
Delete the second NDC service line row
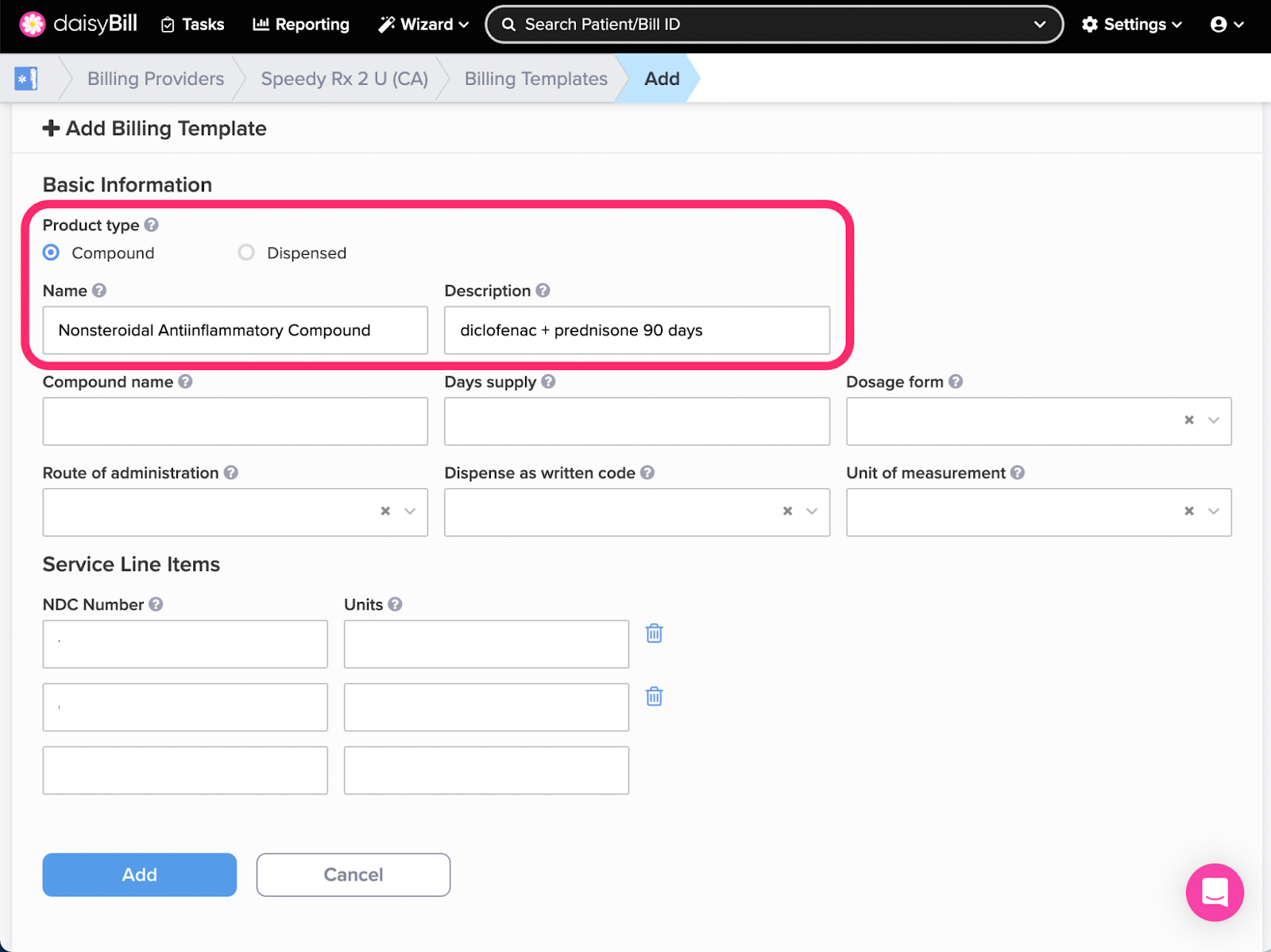(654, 696)
